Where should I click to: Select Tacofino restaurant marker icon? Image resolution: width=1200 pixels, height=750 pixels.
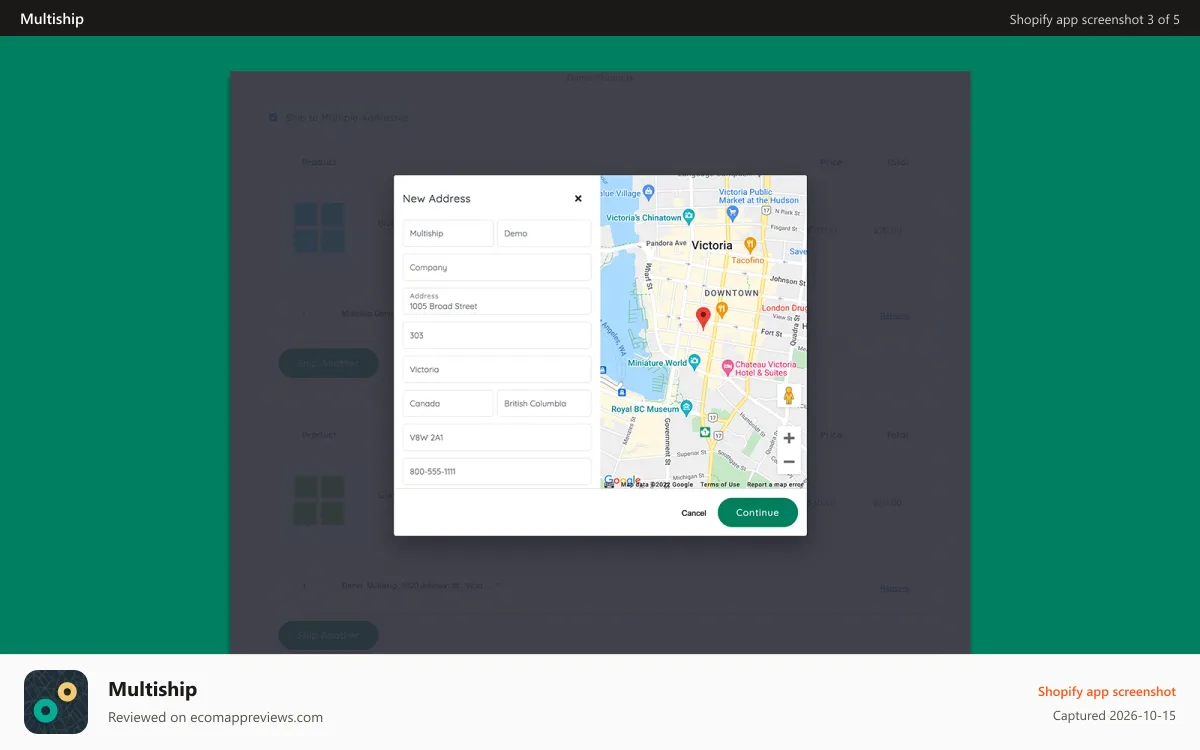coord(750,244)
